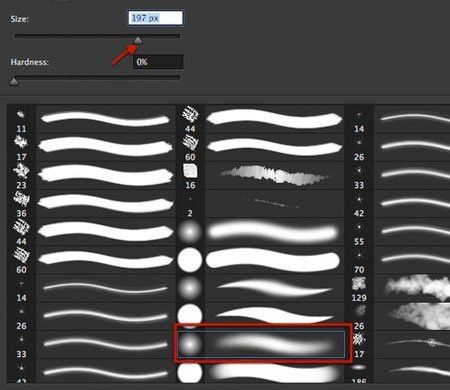Select brush 44 listed between 36 and 60
The height and width of the screenshot is (390, 450).
tap(91, 232)
